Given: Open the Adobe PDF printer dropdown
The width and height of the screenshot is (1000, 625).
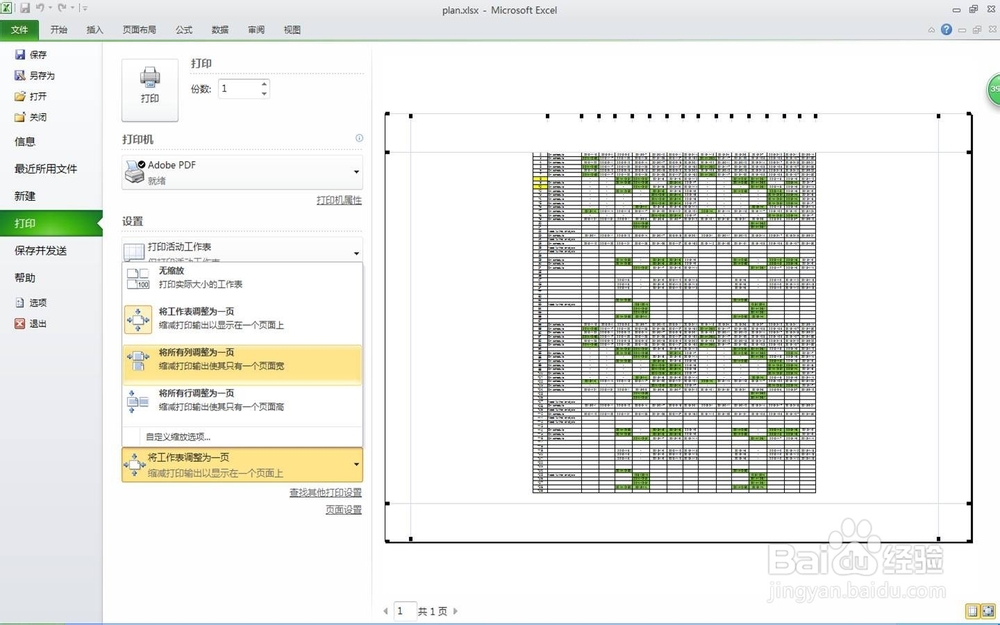Looking at the screenshot, I should pos(357,170).
